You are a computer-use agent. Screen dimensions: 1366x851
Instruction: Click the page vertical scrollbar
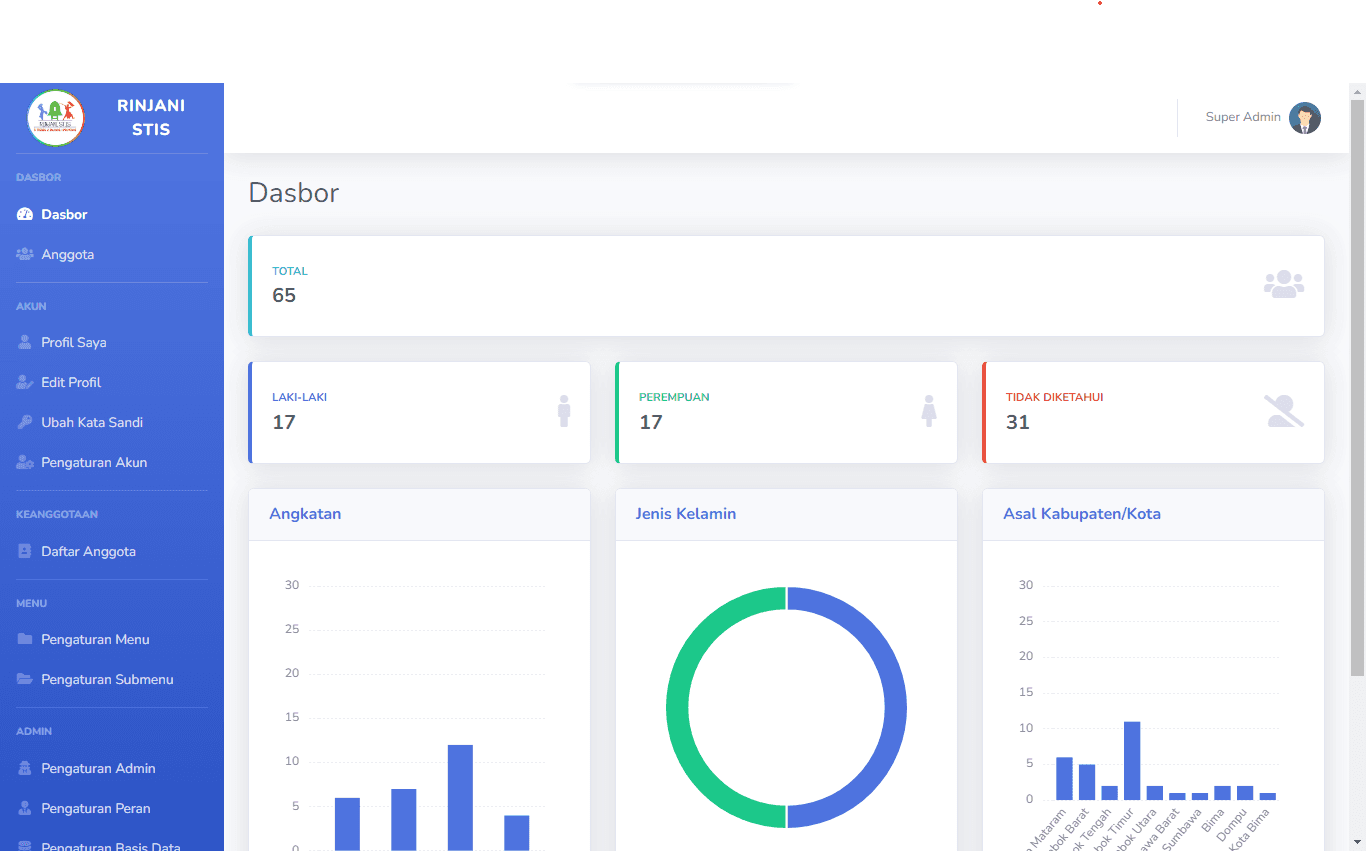point(1357,400)
